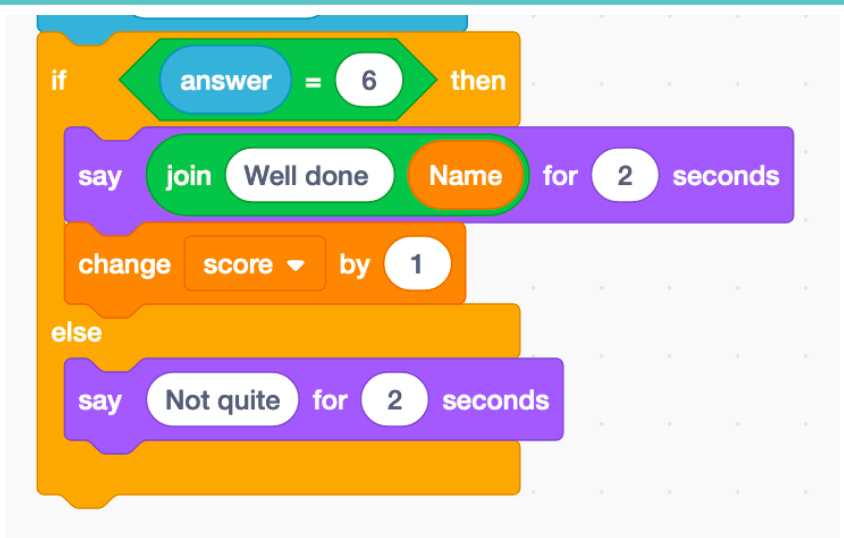This screenshot has width=844, height=538.
Task: Click the value 6 input field
Action: pyautogui.click(x=368, y=81)
